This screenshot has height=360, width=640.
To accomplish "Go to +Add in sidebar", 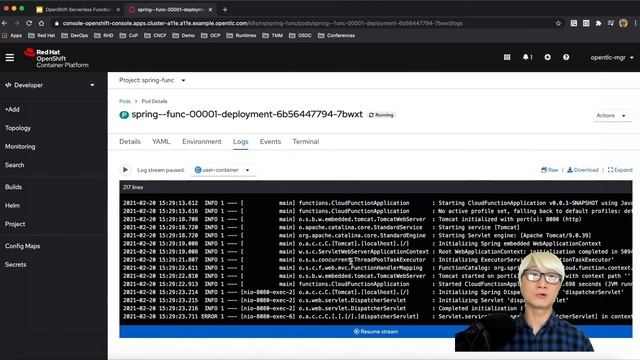I will click(x=12, y=109).
